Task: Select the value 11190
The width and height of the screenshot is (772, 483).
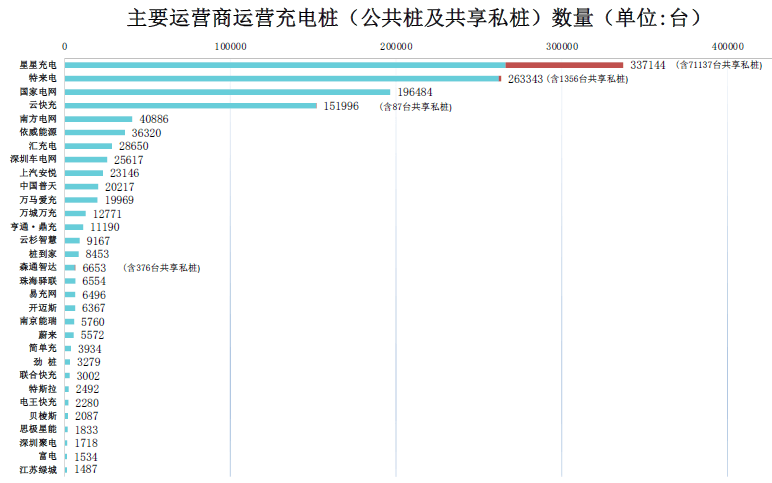Action: point(105,227)
